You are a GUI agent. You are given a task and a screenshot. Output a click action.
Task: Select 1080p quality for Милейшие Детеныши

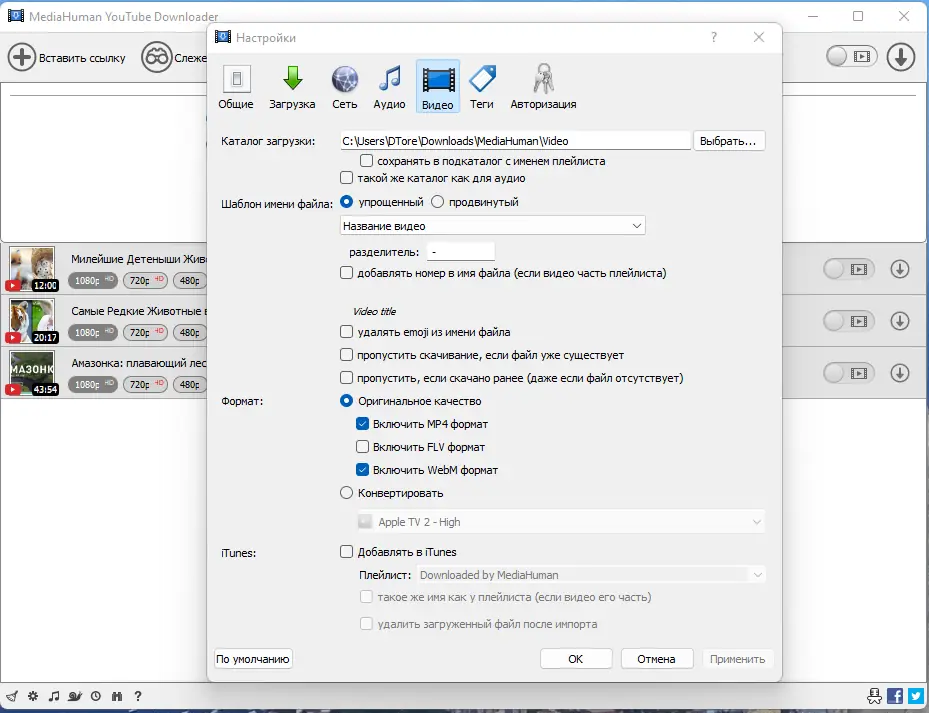(x=93, y=280)
